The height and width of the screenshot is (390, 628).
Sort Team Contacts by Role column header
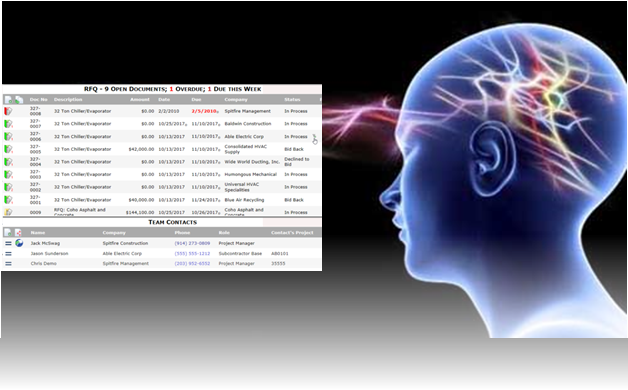point(224,232)
